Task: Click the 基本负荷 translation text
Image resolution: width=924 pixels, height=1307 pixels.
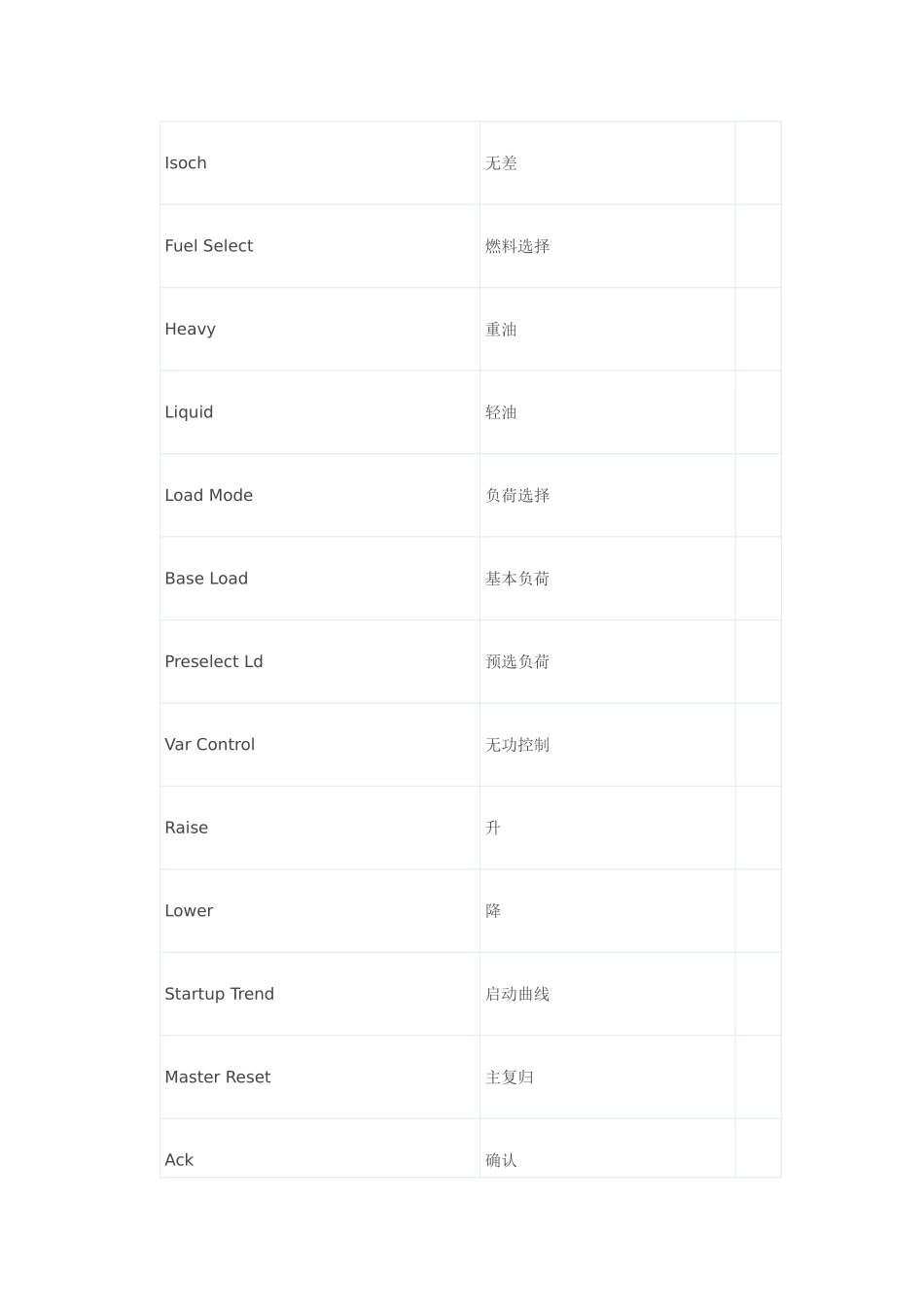Action: click(517, 579)
